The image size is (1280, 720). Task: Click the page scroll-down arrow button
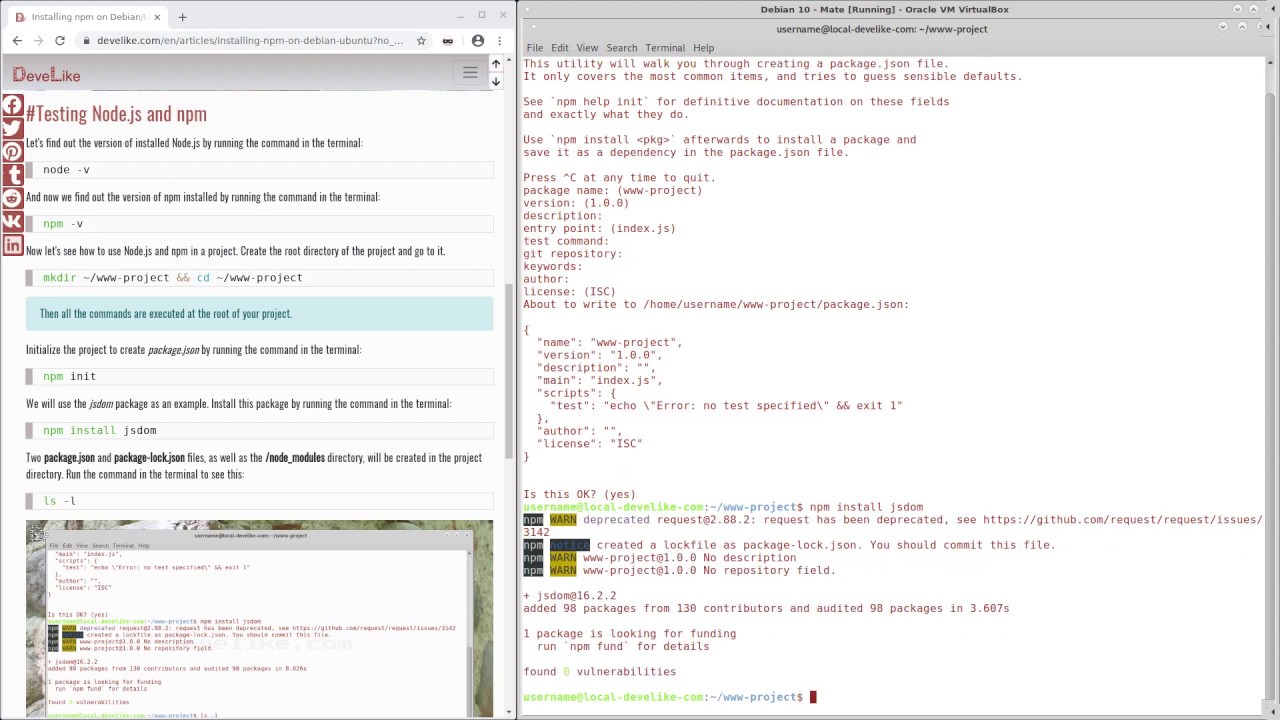[495, 81]
